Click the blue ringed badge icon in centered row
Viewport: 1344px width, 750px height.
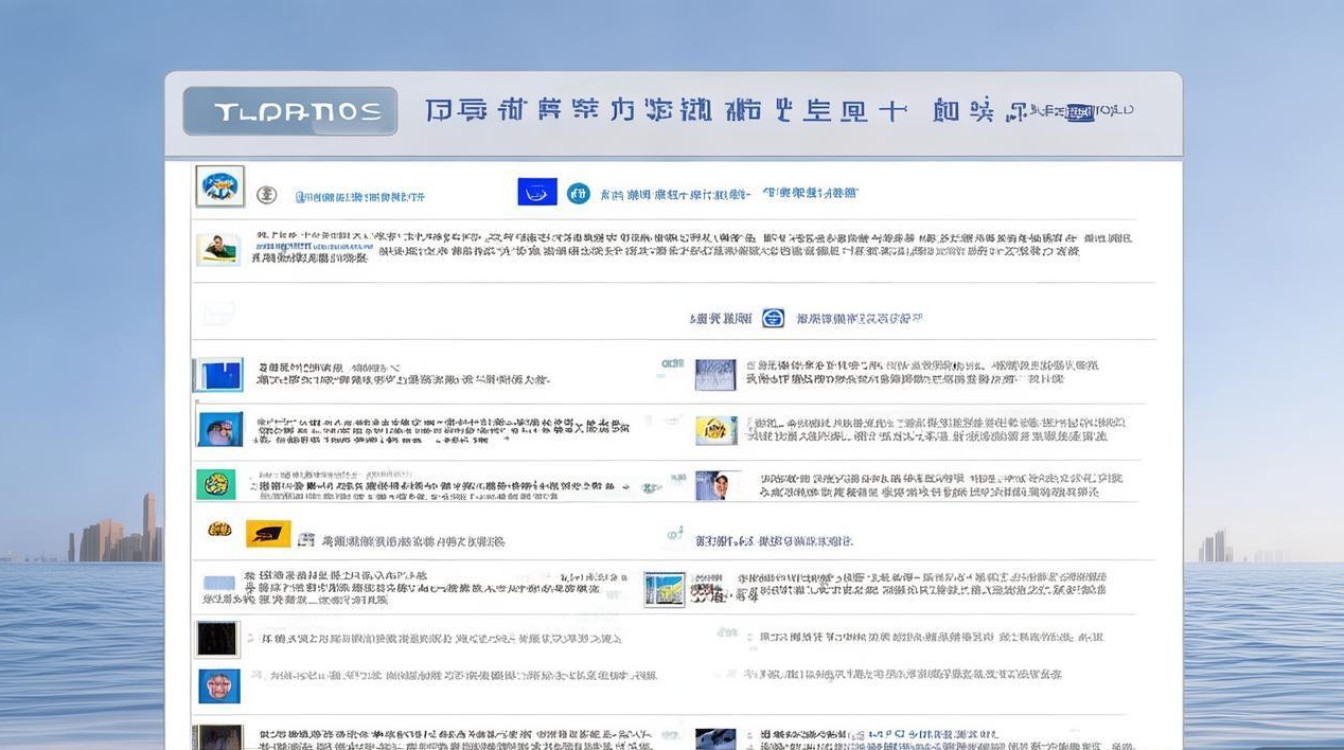click(x=773, y=318)
